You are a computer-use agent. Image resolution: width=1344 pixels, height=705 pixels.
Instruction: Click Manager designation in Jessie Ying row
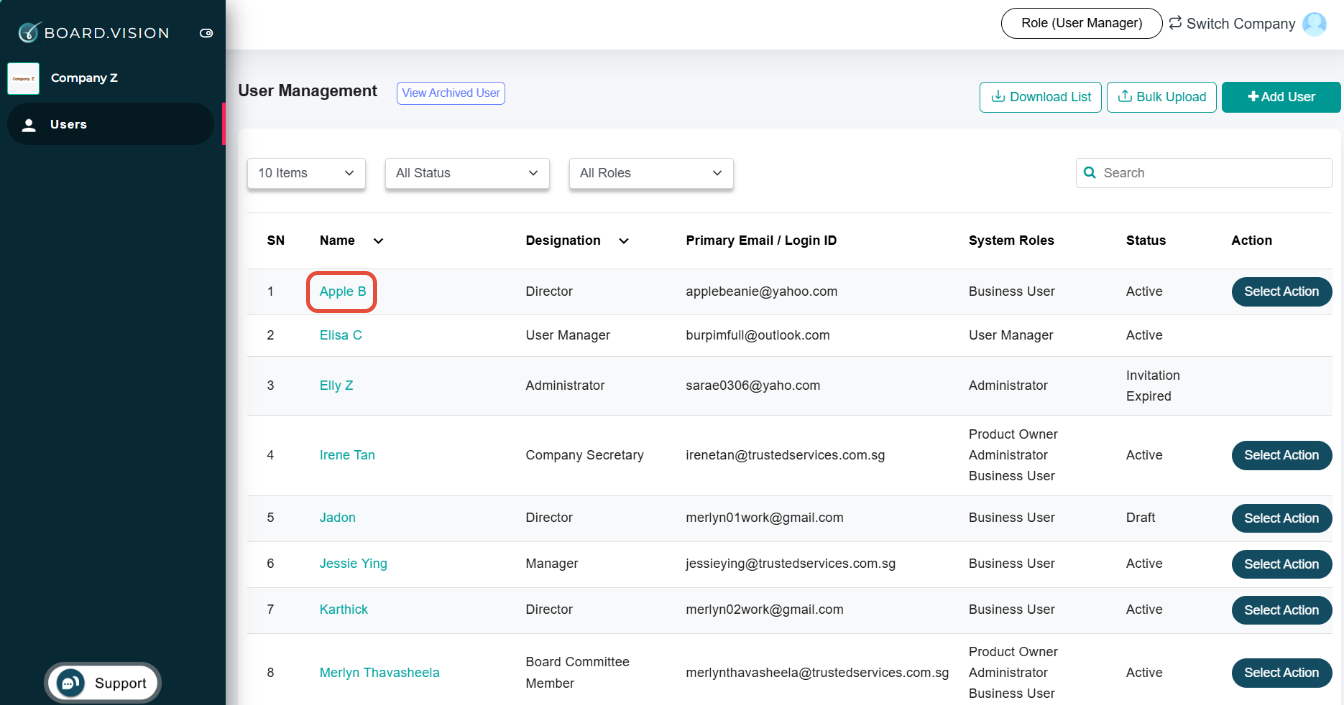point(552,564)
